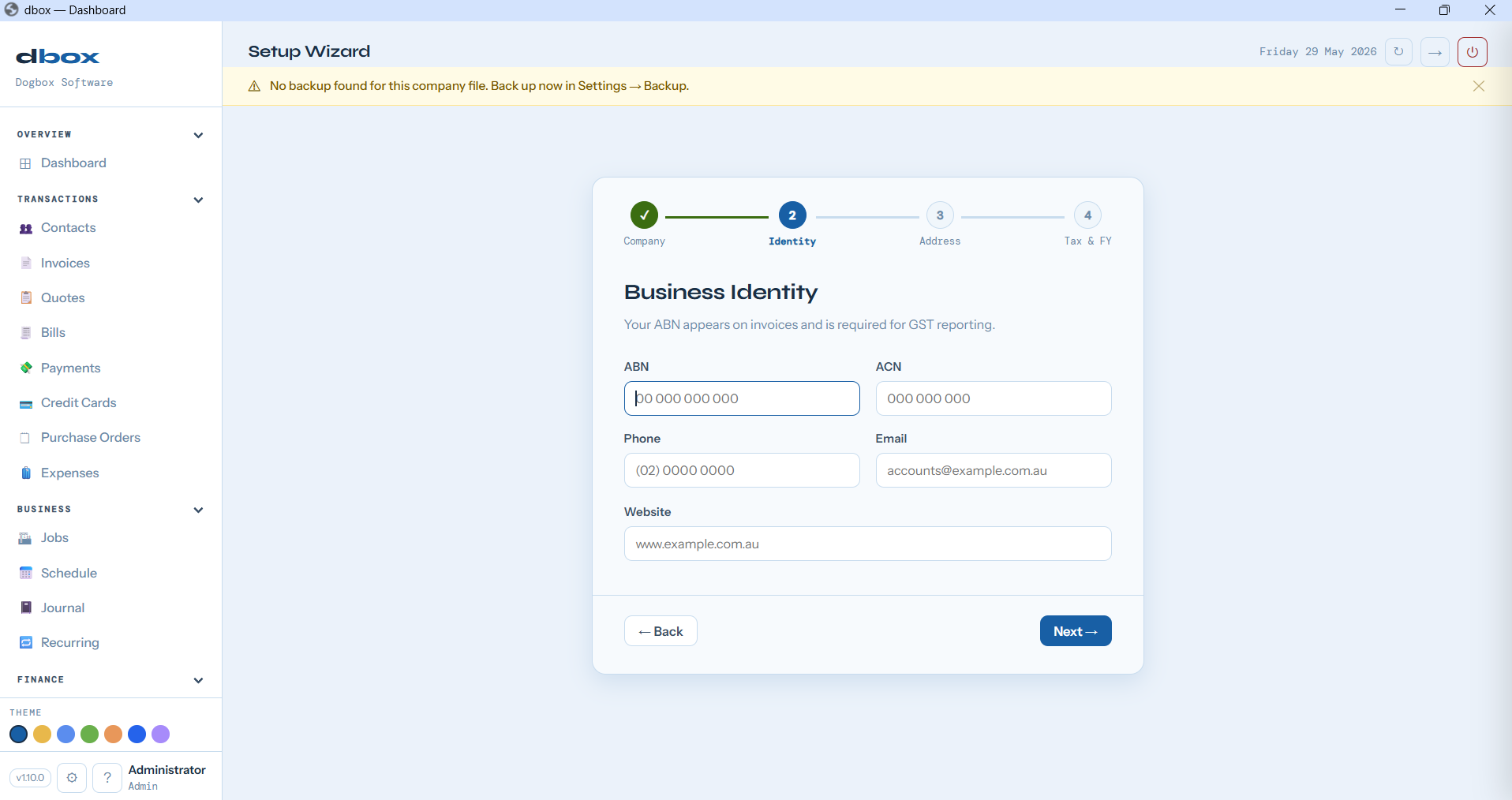Click the arrow logout icon in header
This screenshot has height=800, width=1512.
pyautogui.click(x=1435, y=52)
